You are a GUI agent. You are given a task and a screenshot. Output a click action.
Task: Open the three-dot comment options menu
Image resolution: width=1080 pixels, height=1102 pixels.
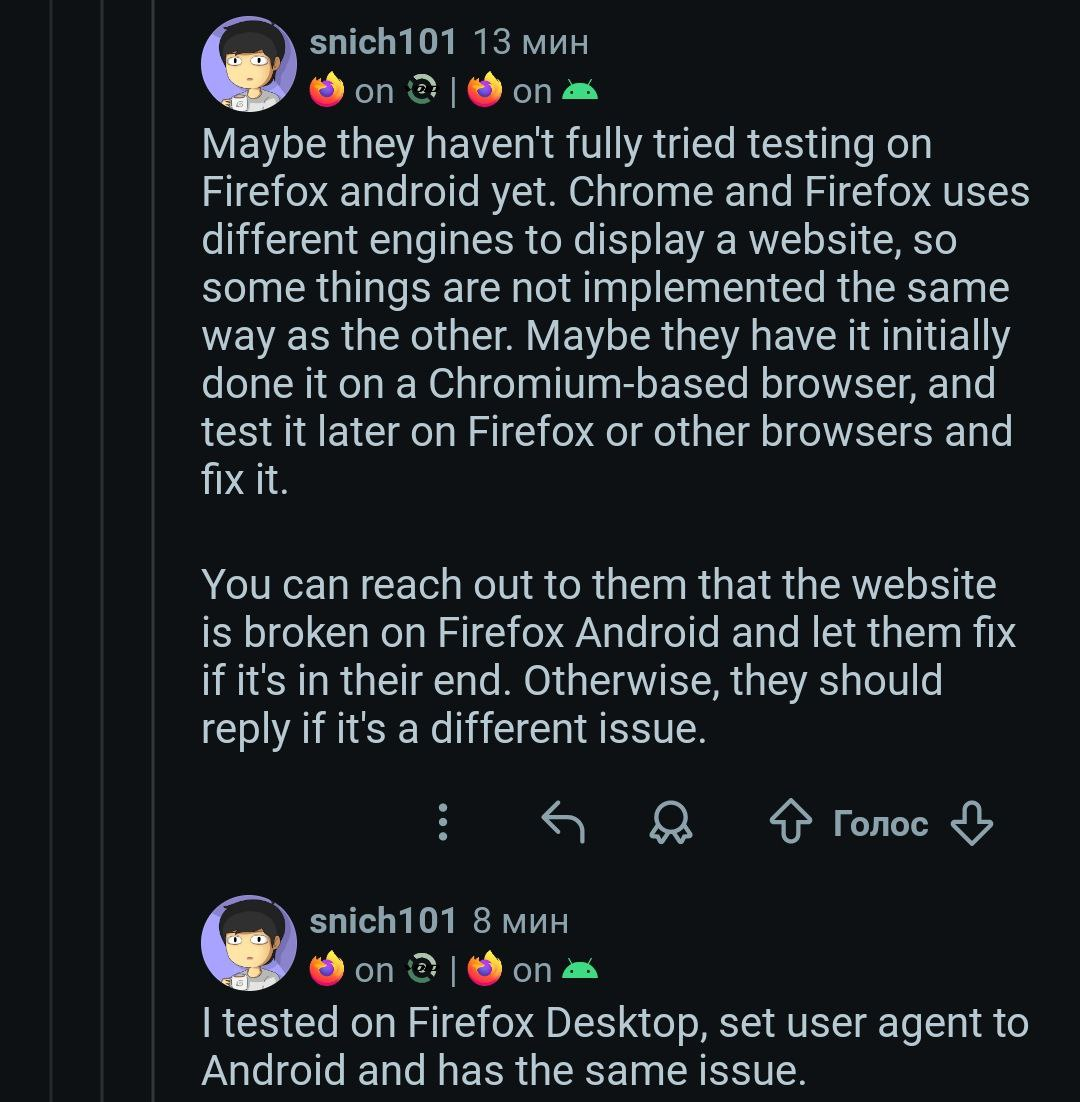(x=443, y=822)
